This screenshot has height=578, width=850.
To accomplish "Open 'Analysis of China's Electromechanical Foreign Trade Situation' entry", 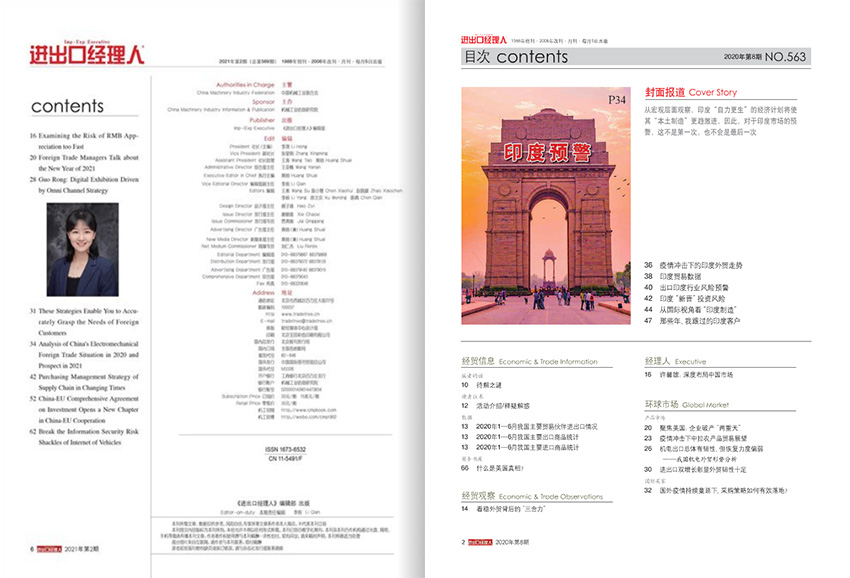I will click(84, 355).
